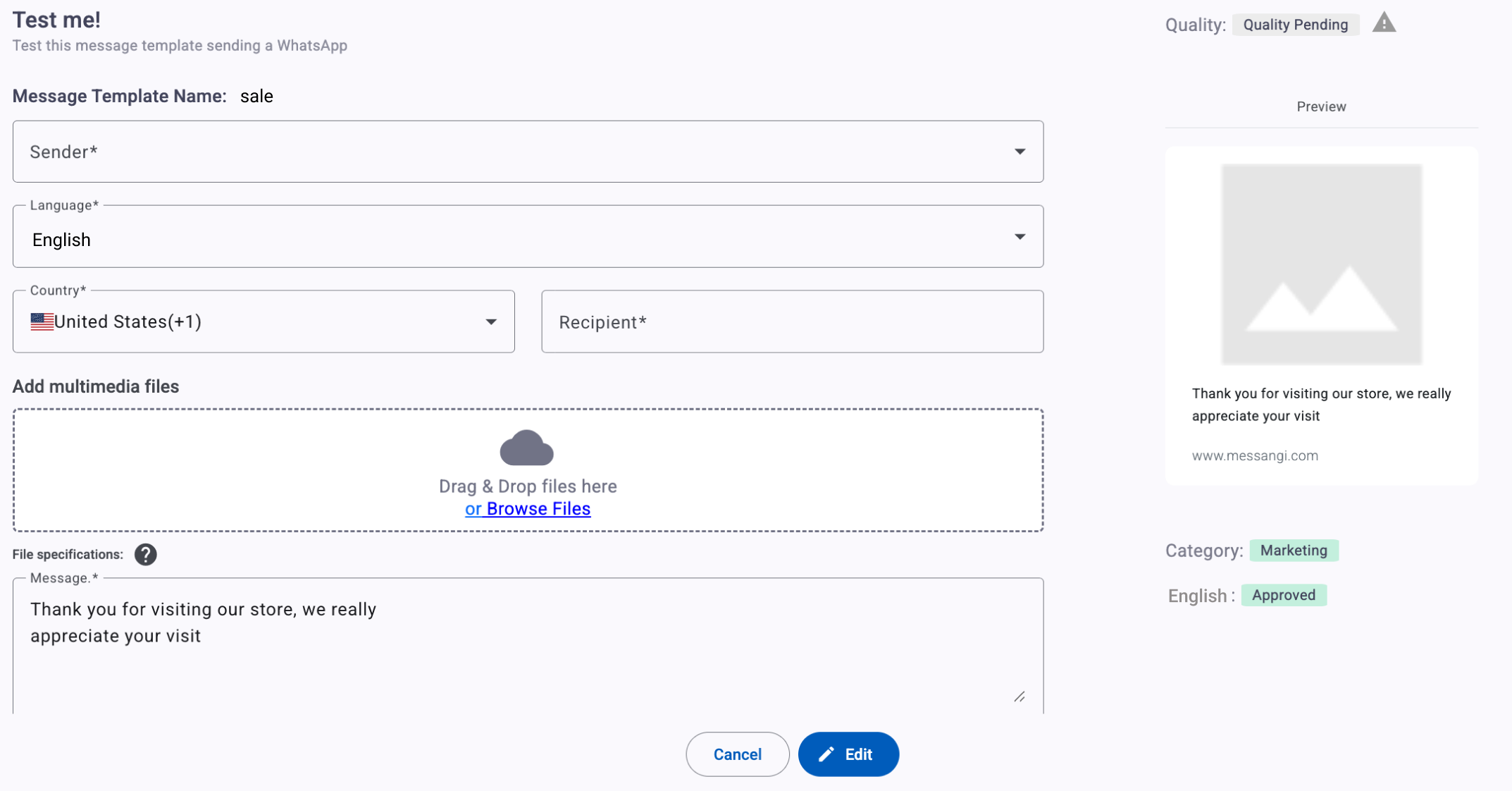Image resolution: width=1512 pixels, height=791 pixels.
Task: Click the www.messangi.com preview footer text
Action: point(1255,455)
